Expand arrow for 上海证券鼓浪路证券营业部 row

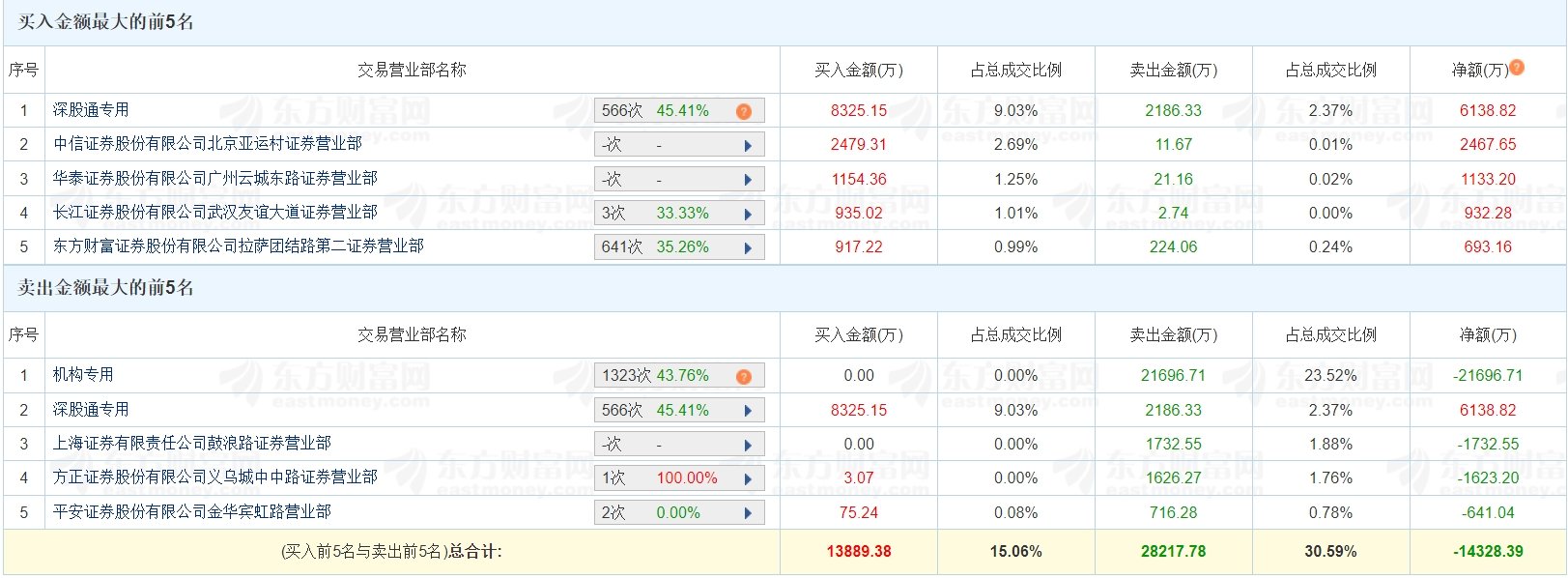(748, 446)
